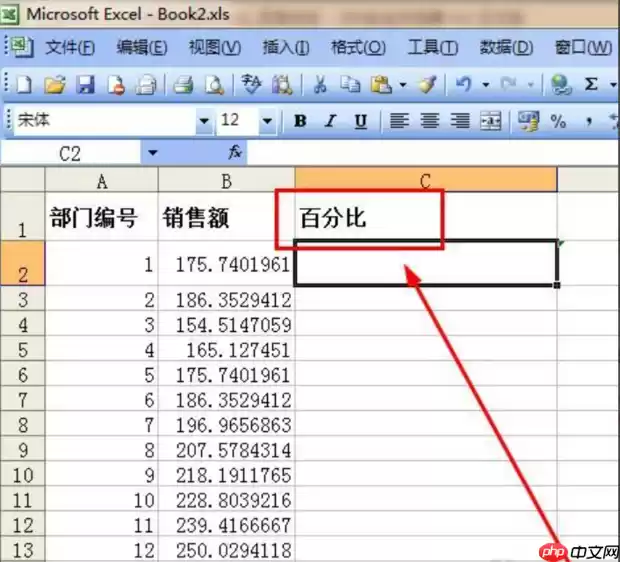Click the font name field showing 宋体

coord(106,120)
